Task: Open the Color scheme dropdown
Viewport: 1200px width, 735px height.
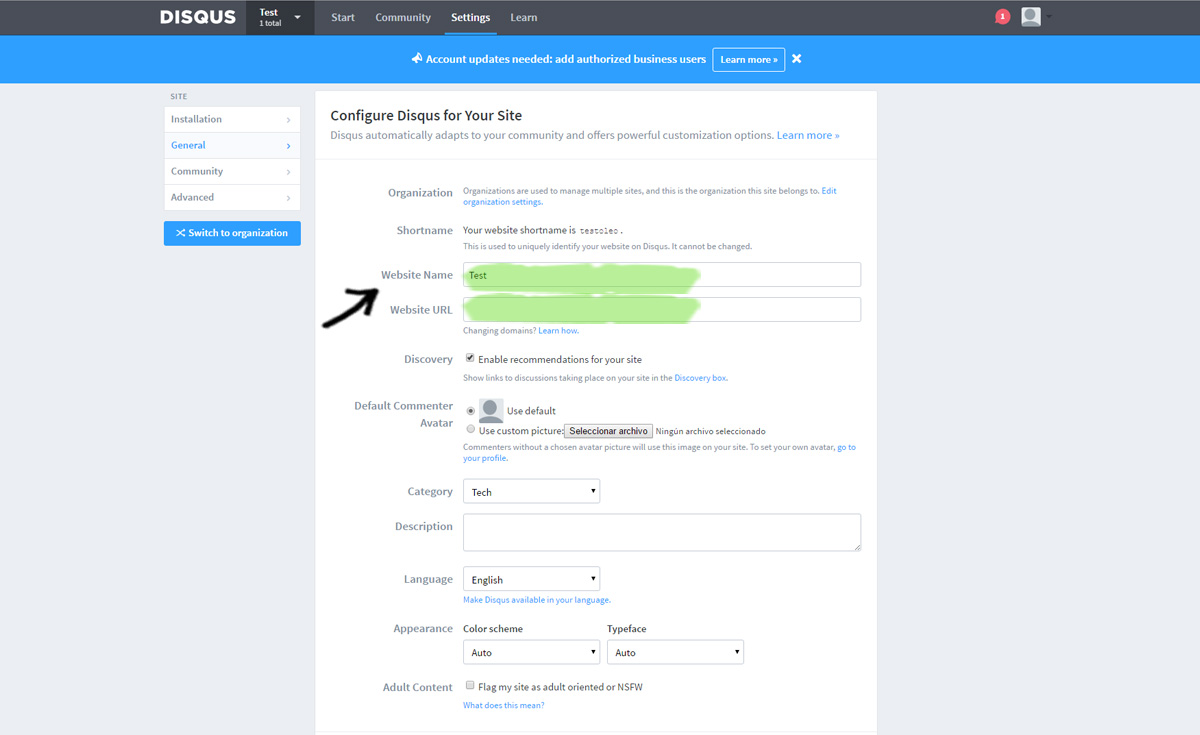Action: point(531,652)
